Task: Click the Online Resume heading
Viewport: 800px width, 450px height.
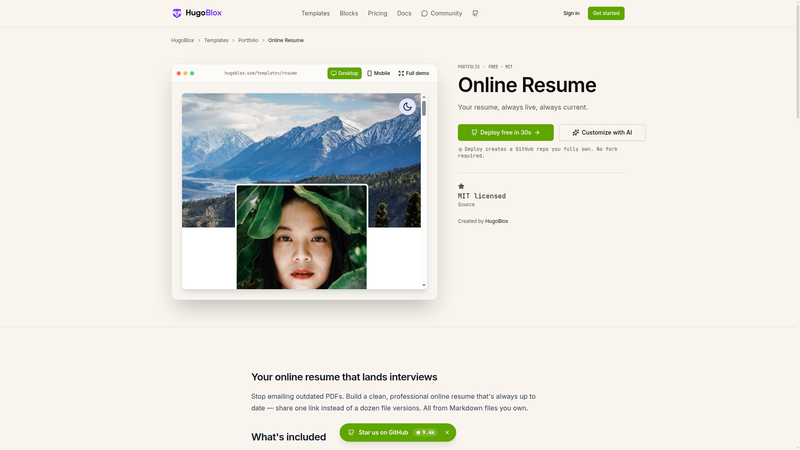Action: coord(527,85)
